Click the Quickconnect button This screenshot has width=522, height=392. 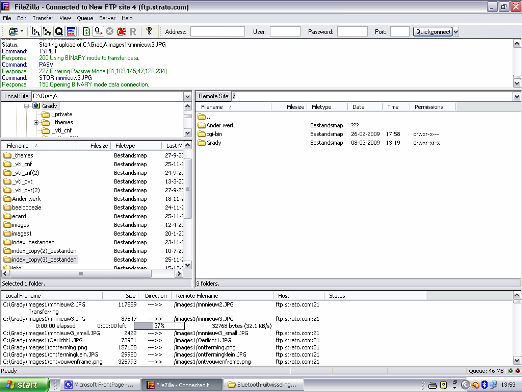pos(433,32)
